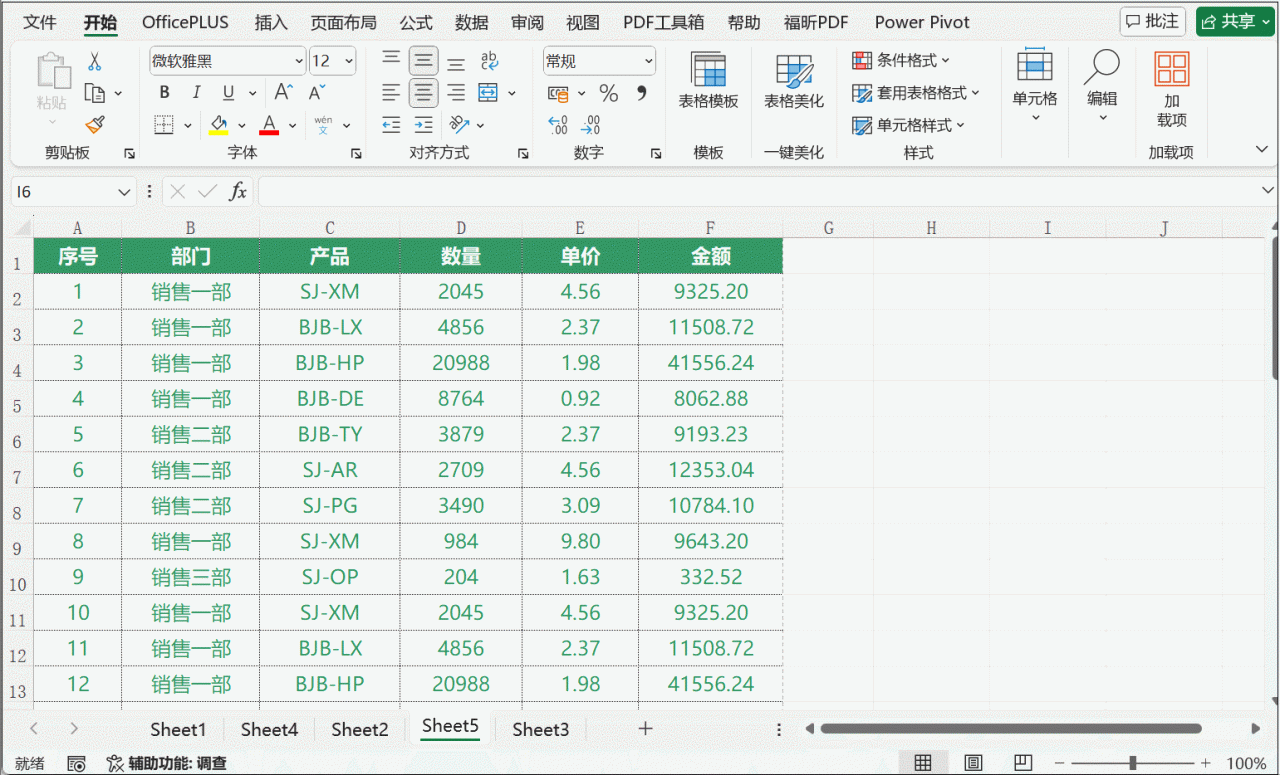Image resolution: width=1280 pixels, height=775 pixels.
Task: Click the text orientation icon
Action: (459, 125)
